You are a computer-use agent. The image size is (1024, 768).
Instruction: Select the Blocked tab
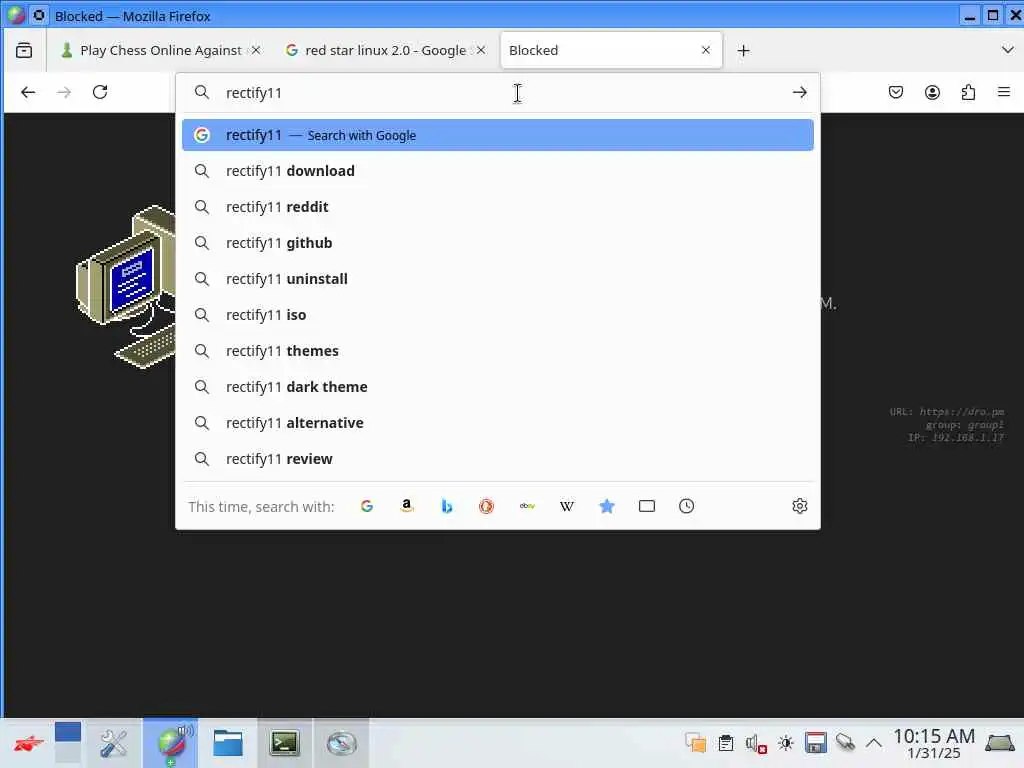(611, 50)
